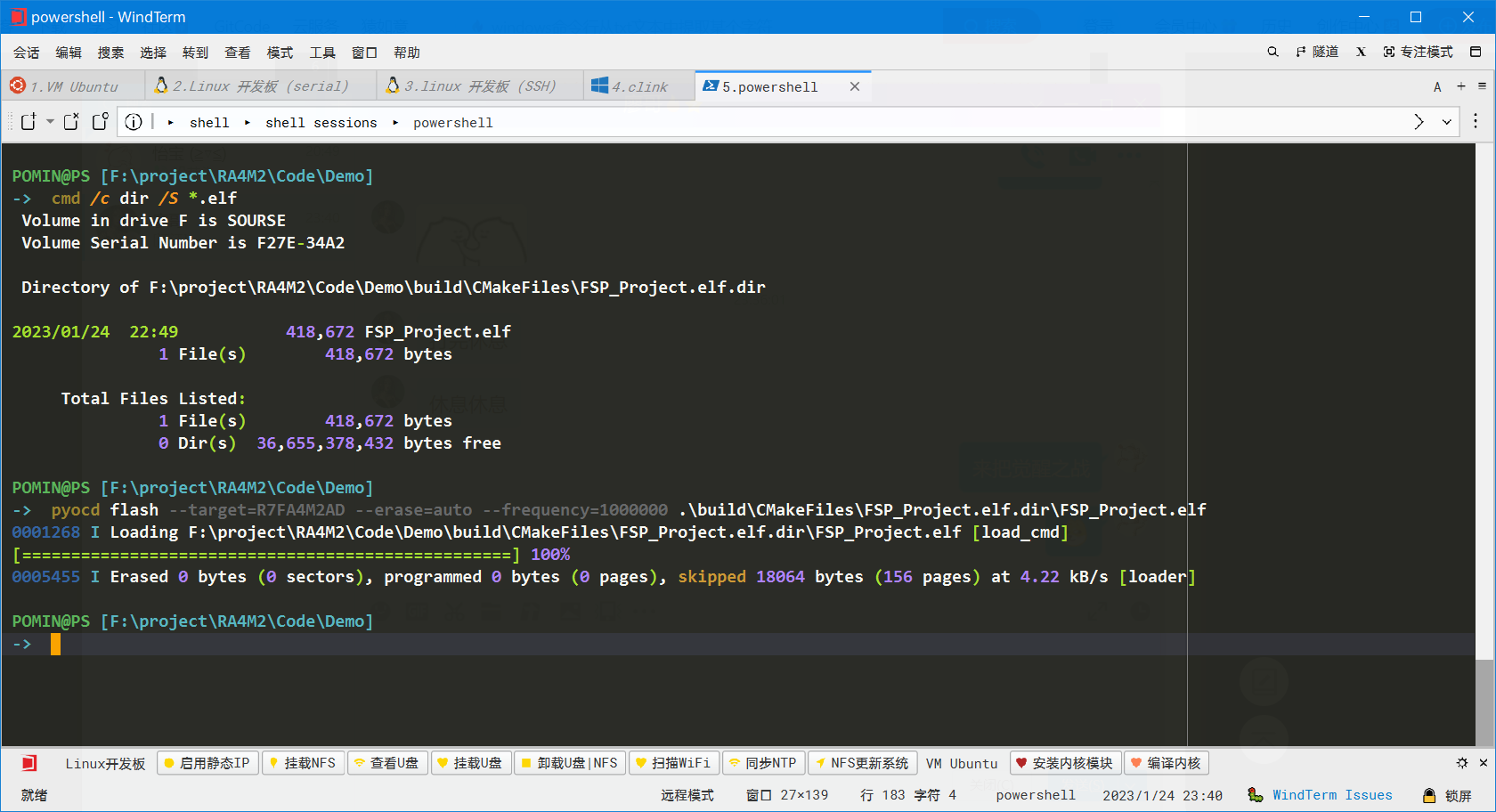Switch to the 4.clink tab
This screenshot has width=1496, height=812.
click(638, 86)
